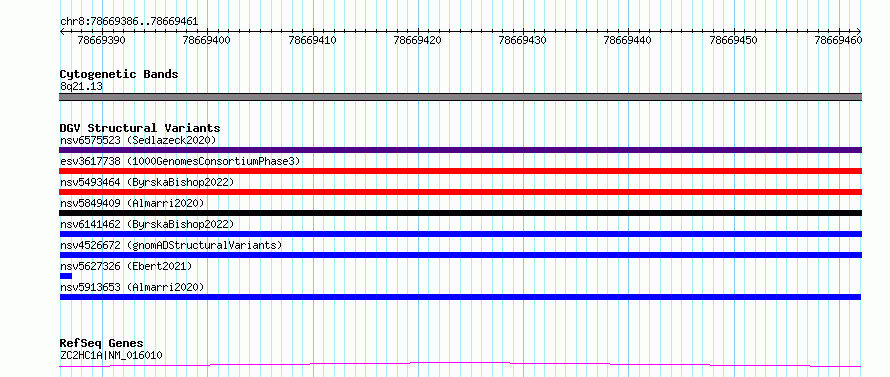Click ruler position 78669430
Image resolution: width=890 pixels, height=377 pixels.
tap(523, 40)
